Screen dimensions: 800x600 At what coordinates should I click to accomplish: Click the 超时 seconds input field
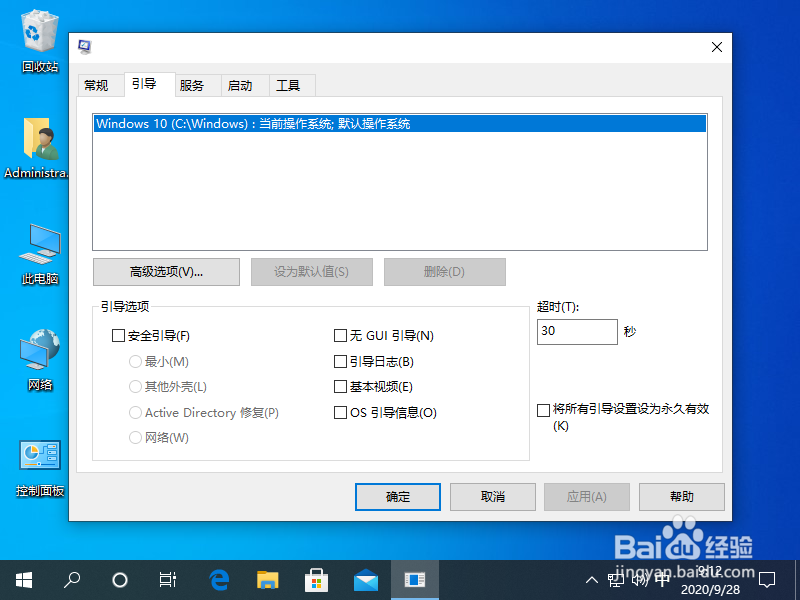tap(577, 332)
